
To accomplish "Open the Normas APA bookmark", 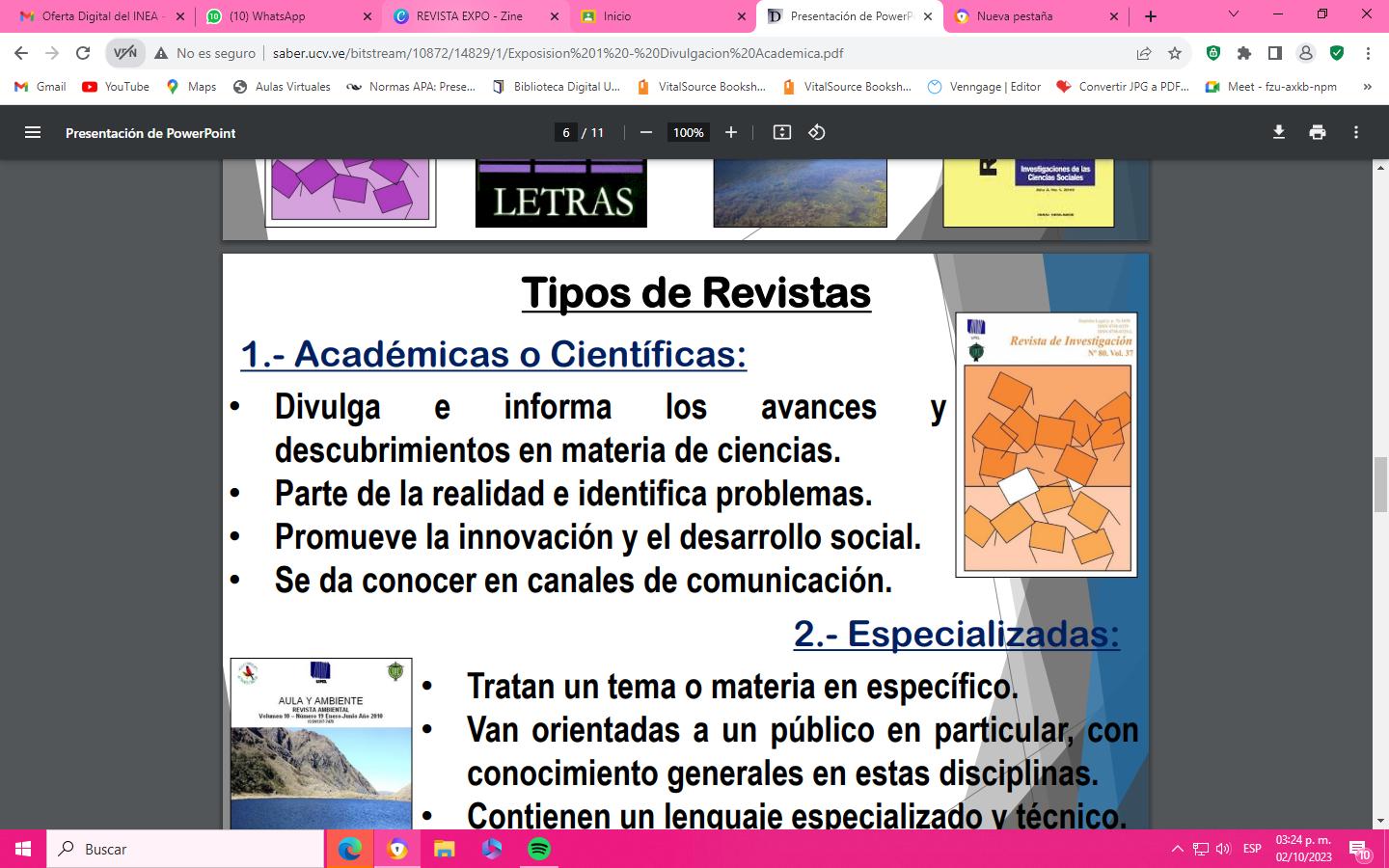I will click(x=411, y=87).
